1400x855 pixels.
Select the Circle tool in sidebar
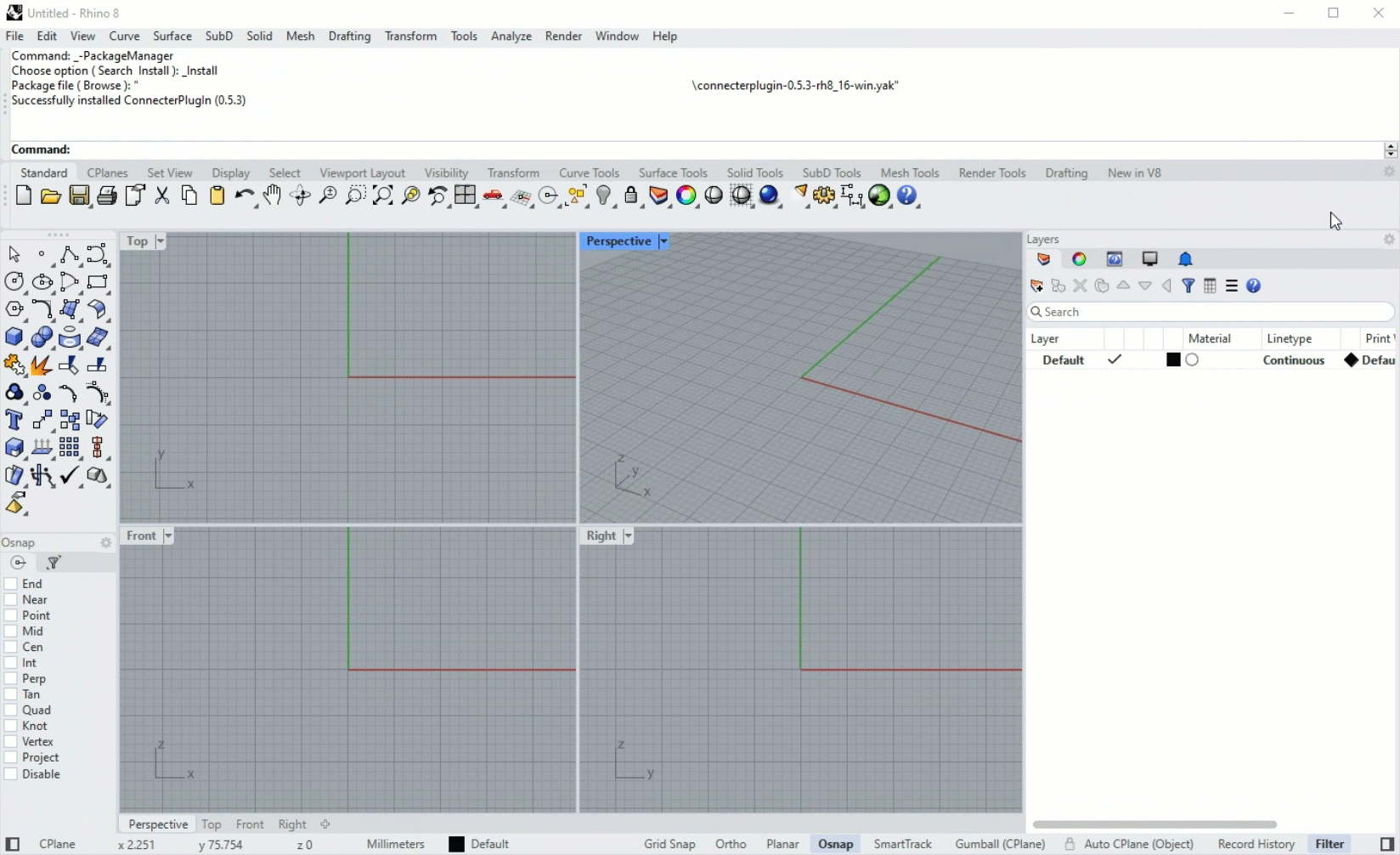pyautogui.click(x=14, y=281)
